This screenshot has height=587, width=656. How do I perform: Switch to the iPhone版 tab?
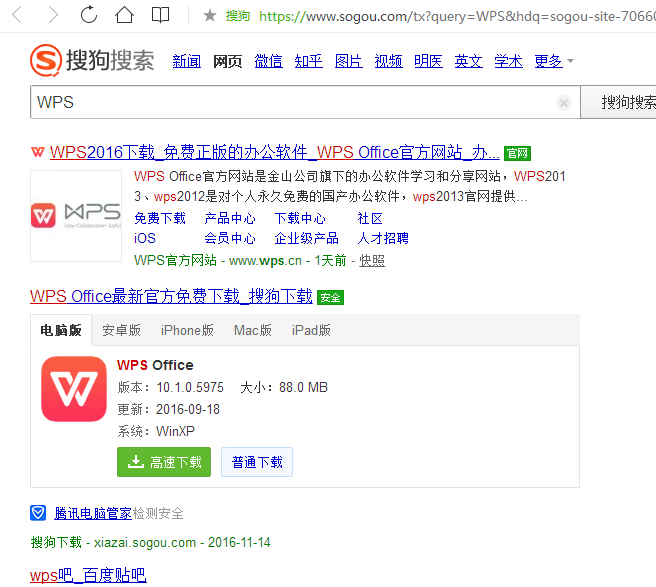[187, 330]
